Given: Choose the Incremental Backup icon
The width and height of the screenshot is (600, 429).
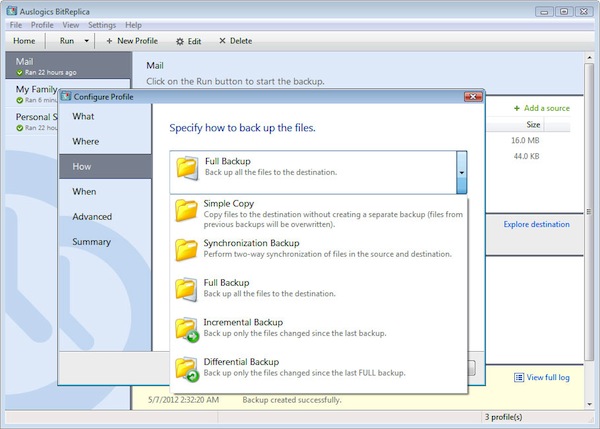Looking at the screenshot, I should click(x=186, y=329).
